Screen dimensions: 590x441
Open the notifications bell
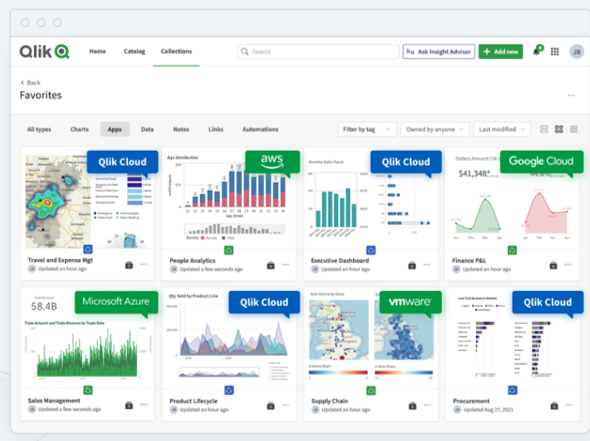537,51
